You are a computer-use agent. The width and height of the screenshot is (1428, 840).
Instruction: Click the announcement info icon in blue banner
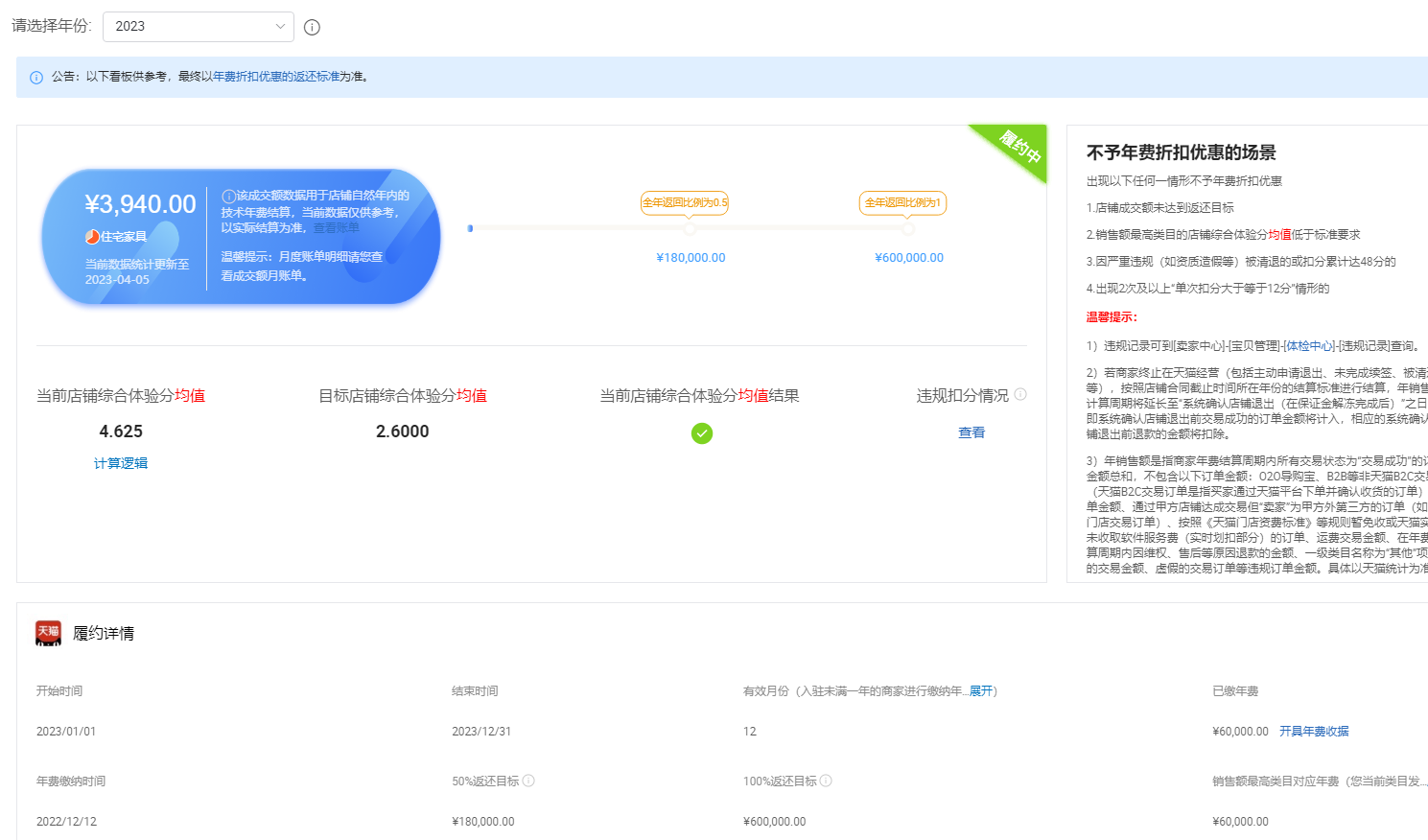point(36,78)
